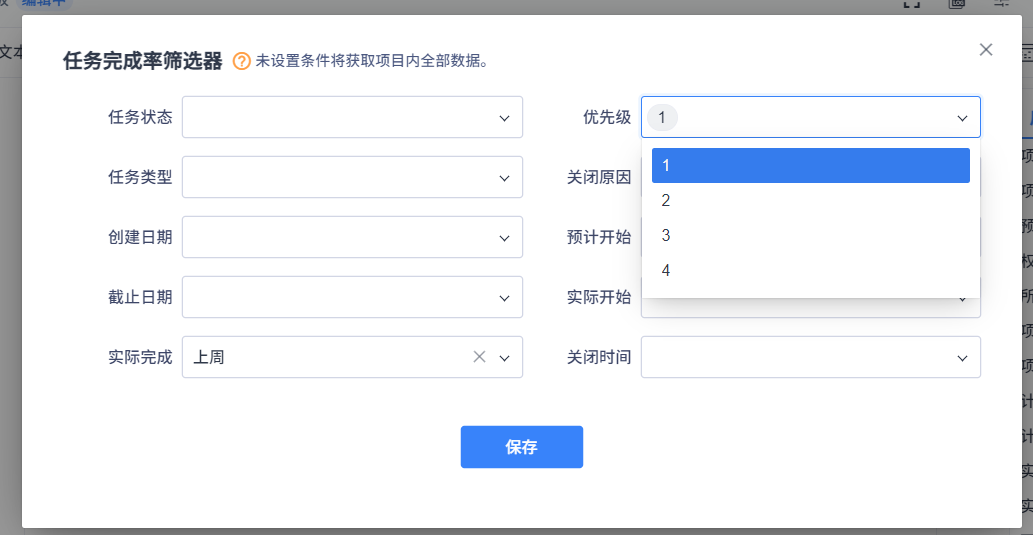
Task: Click the fullscreen icon in the top bar
Action: pyautogui.click(x=911, y=4)
